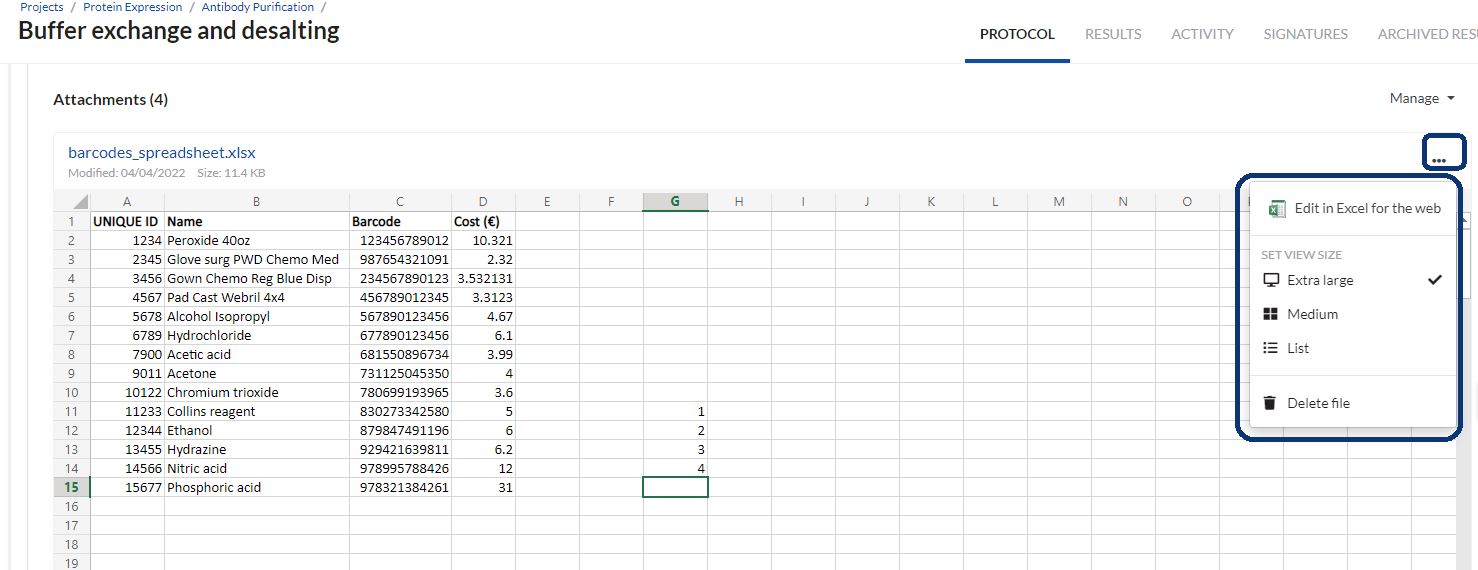Go to the Signatures tab
The height and width of the screenshot is (570, 1478).
[x=1305, y=34]
